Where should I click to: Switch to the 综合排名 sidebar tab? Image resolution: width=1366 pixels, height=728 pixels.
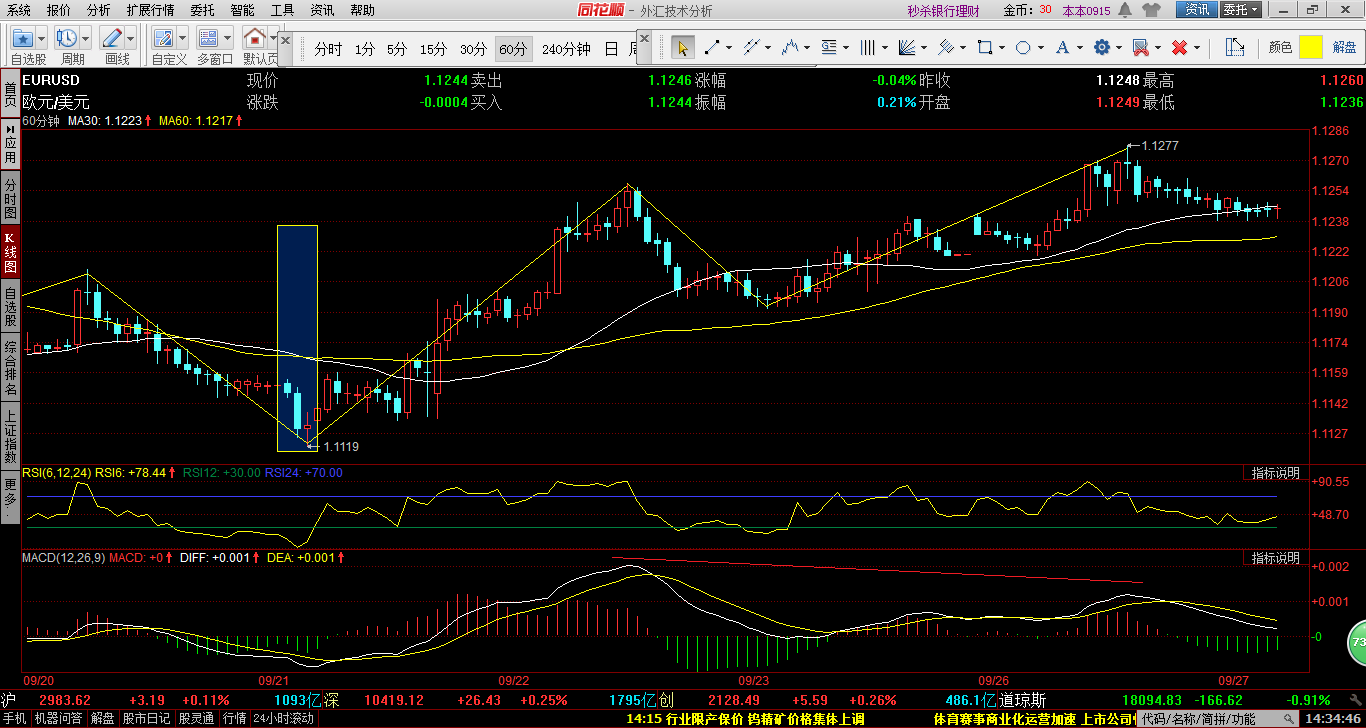(10, 367)
